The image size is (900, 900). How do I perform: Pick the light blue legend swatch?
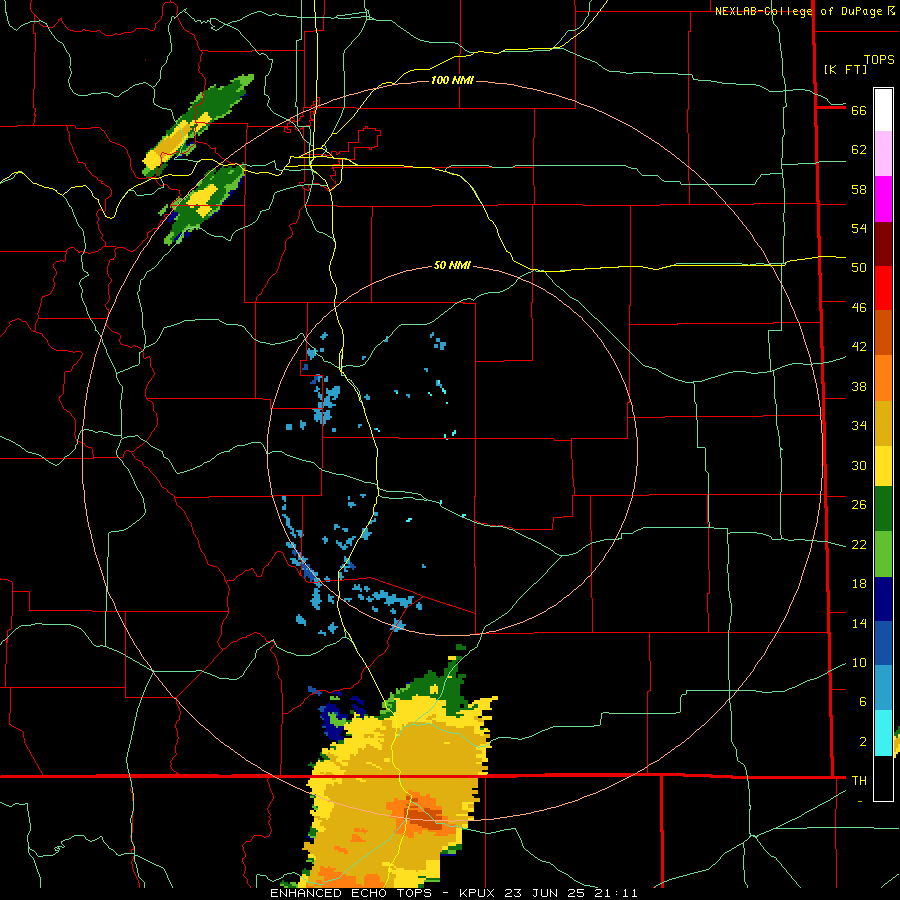tap(883, 688)
